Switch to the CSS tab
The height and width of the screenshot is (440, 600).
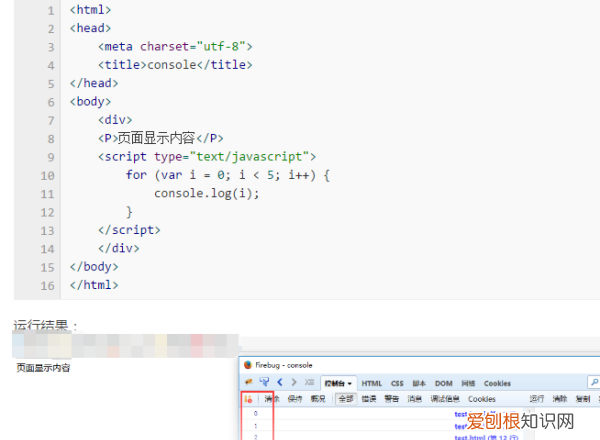point(397,383)
